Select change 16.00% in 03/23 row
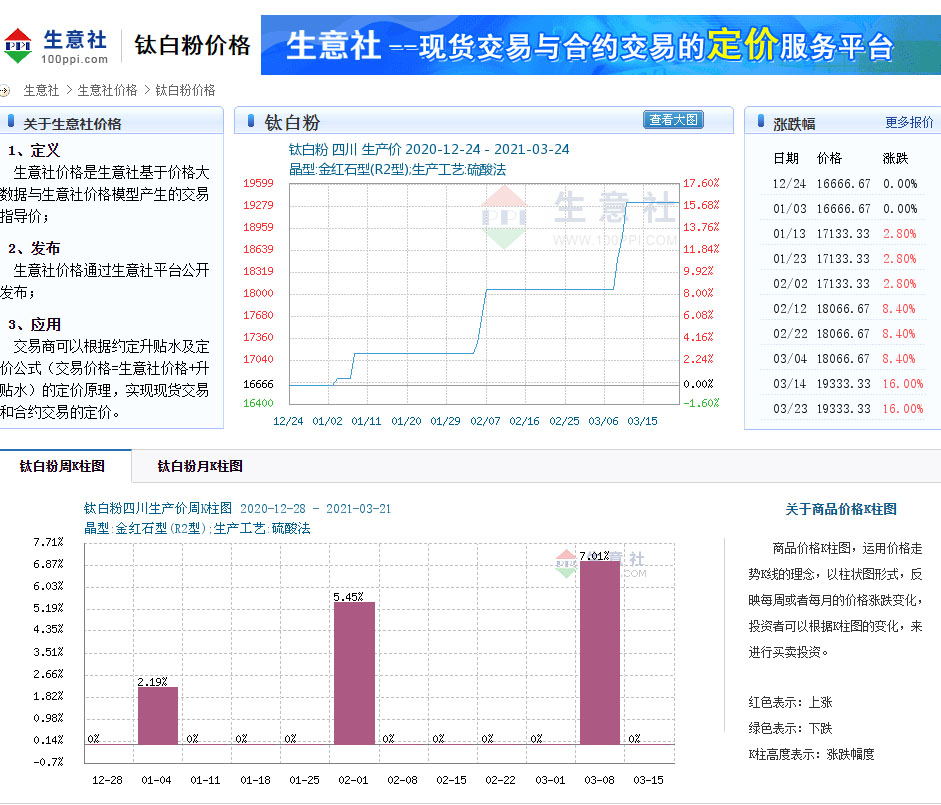This screenshot has width=941, height=805. point(903,409)
